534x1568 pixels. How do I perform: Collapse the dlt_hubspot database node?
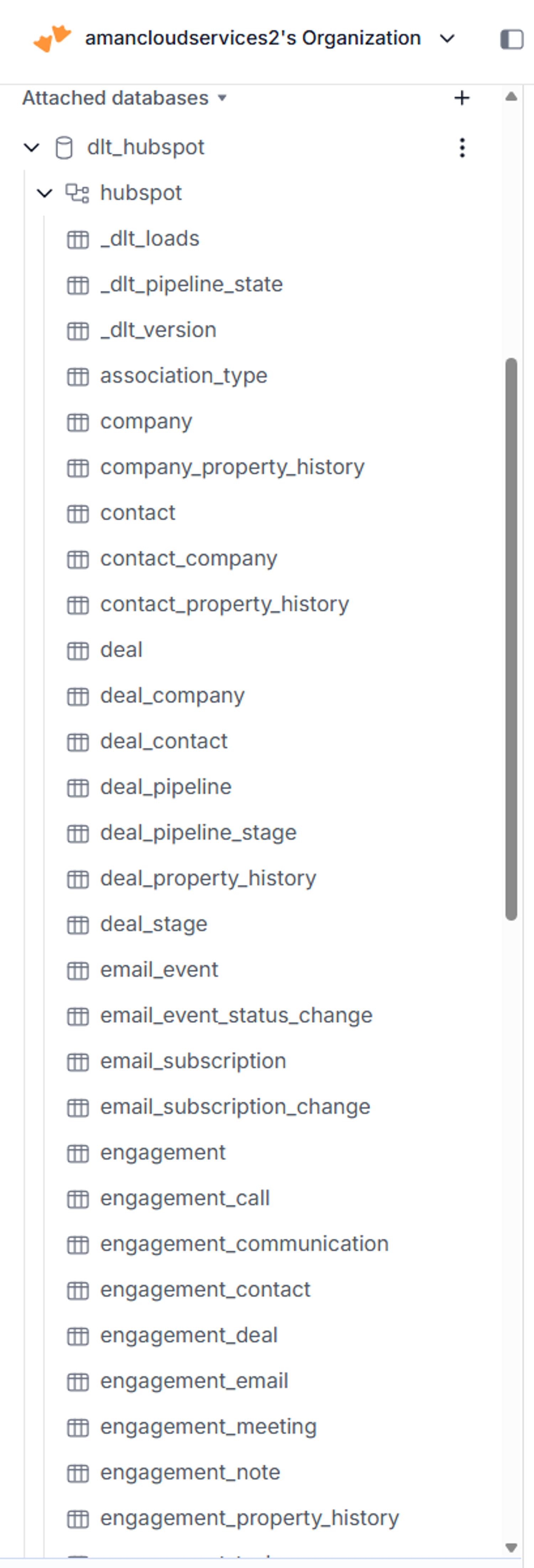(x=31, y=147)
